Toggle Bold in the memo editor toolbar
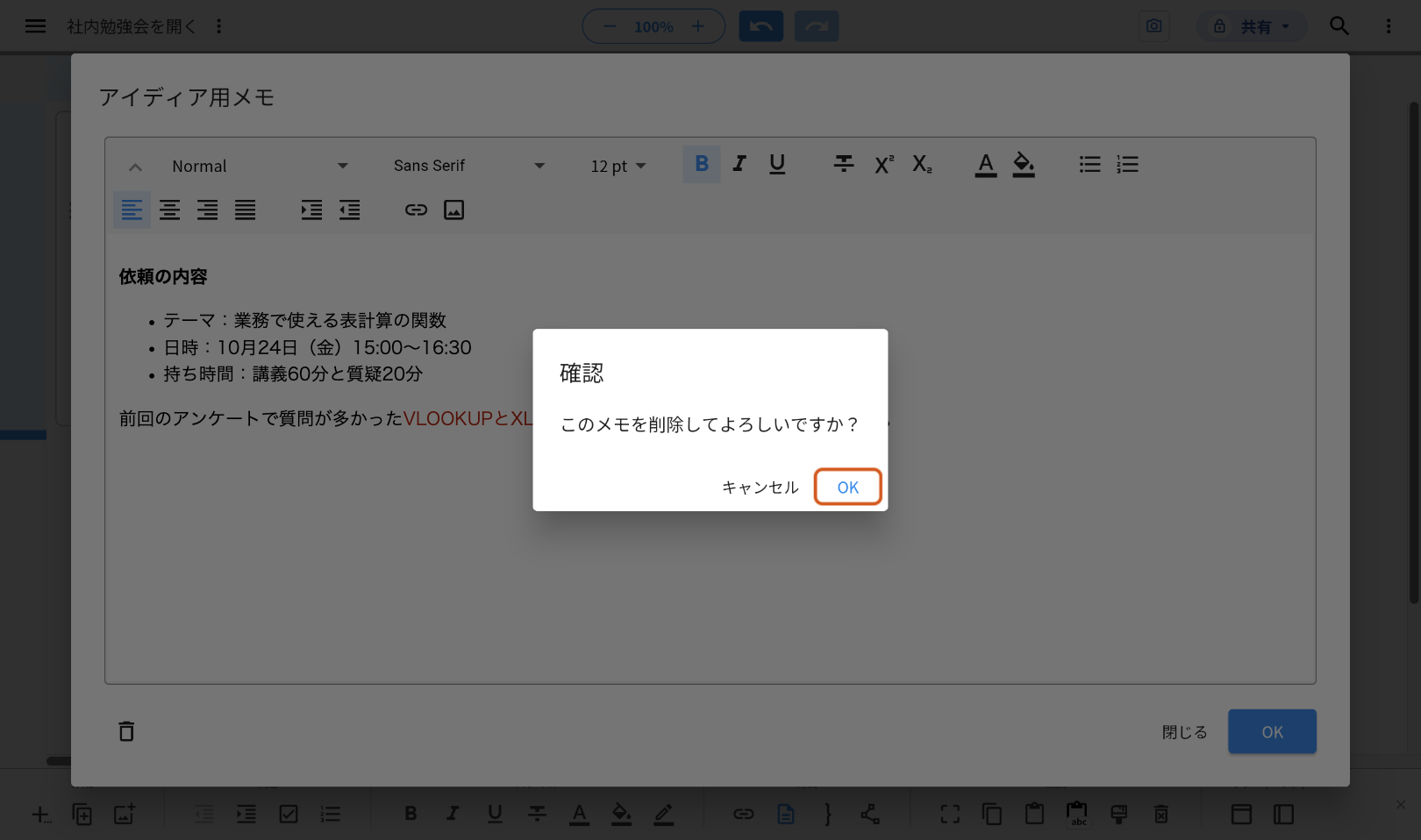Viewport: 1421px width, 840px height. [x=702, y=164]
